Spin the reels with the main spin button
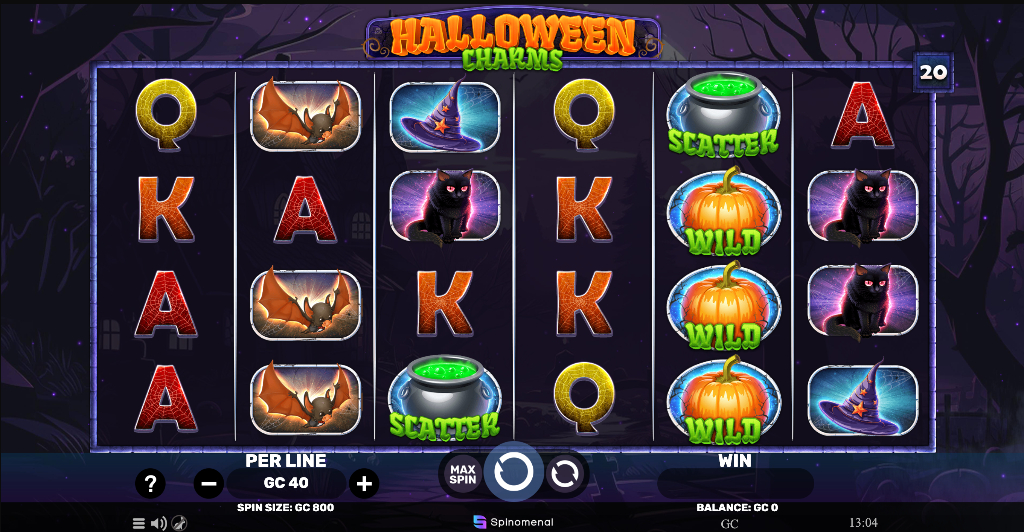Viewport: 1024px width, 532px height. pyautogui.click(x=513, y=472)
